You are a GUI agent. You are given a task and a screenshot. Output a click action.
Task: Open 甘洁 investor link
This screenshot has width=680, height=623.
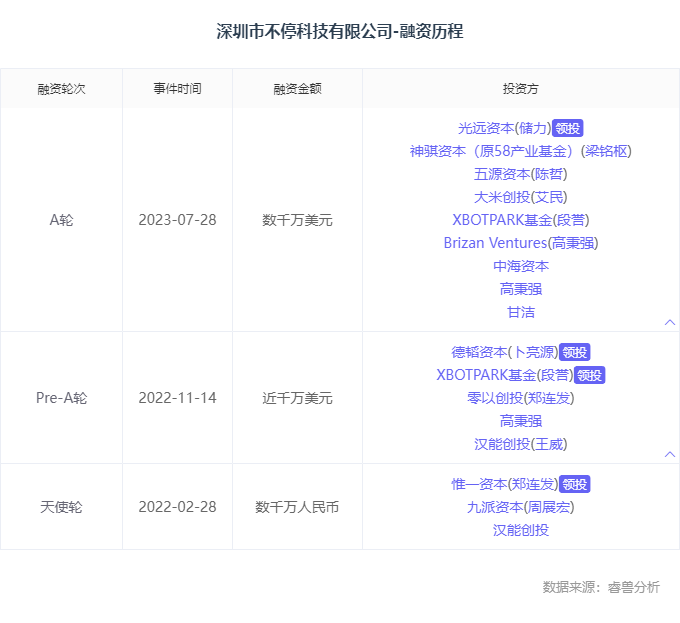[x=520, y=312]
